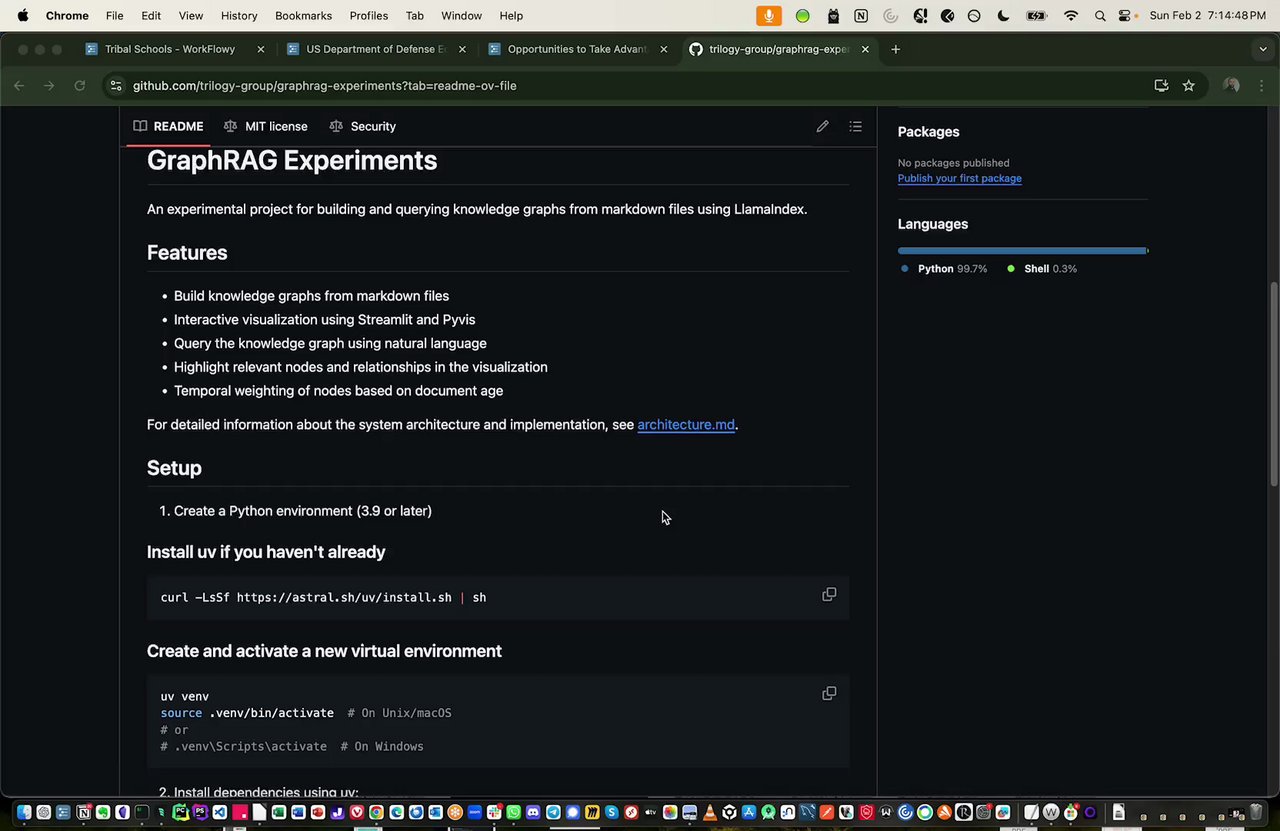
Task: Click the site information icon in address bar
Action: tap(116, 86)
